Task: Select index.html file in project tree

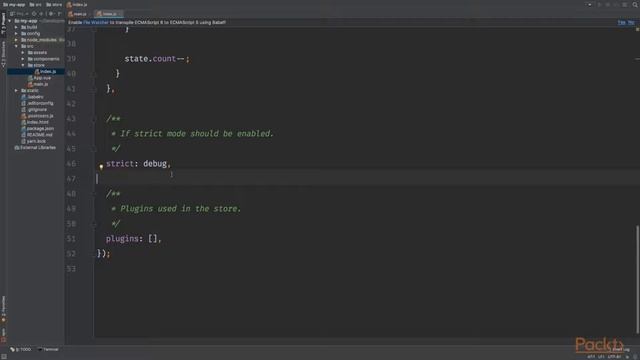Action: (35, 122)
